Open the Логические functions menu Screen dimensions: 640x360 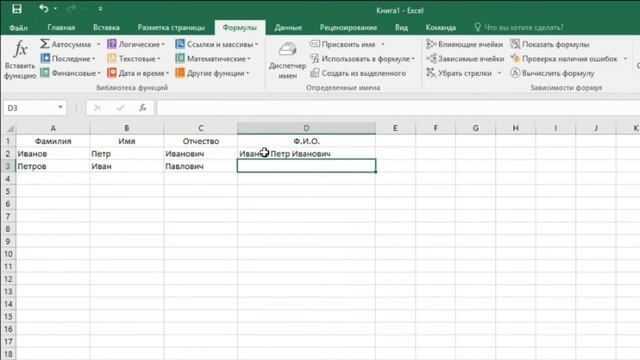click(x=136, y=44)
